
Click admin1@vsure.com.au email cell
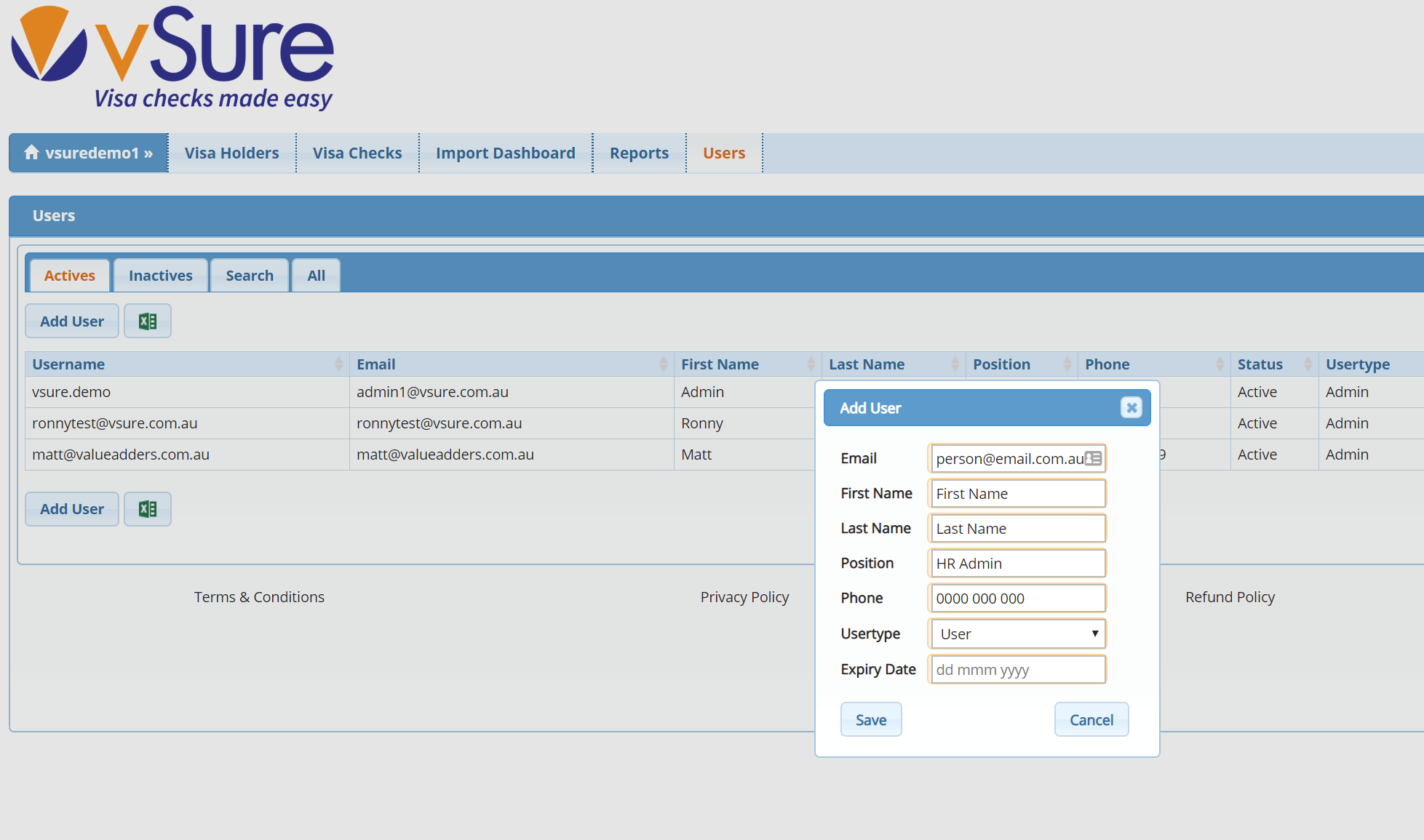pos(512,392)
